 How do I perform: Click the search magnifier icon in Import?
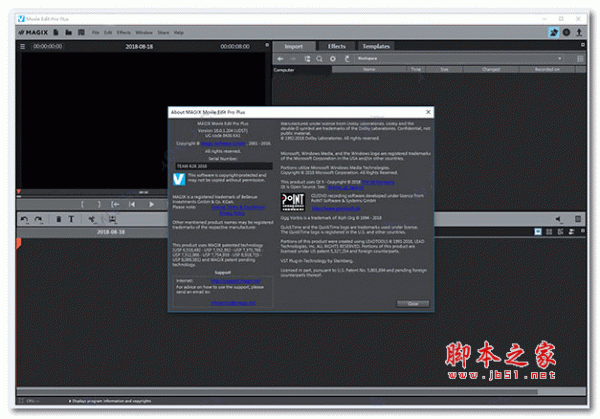click(x=320, y=59)
